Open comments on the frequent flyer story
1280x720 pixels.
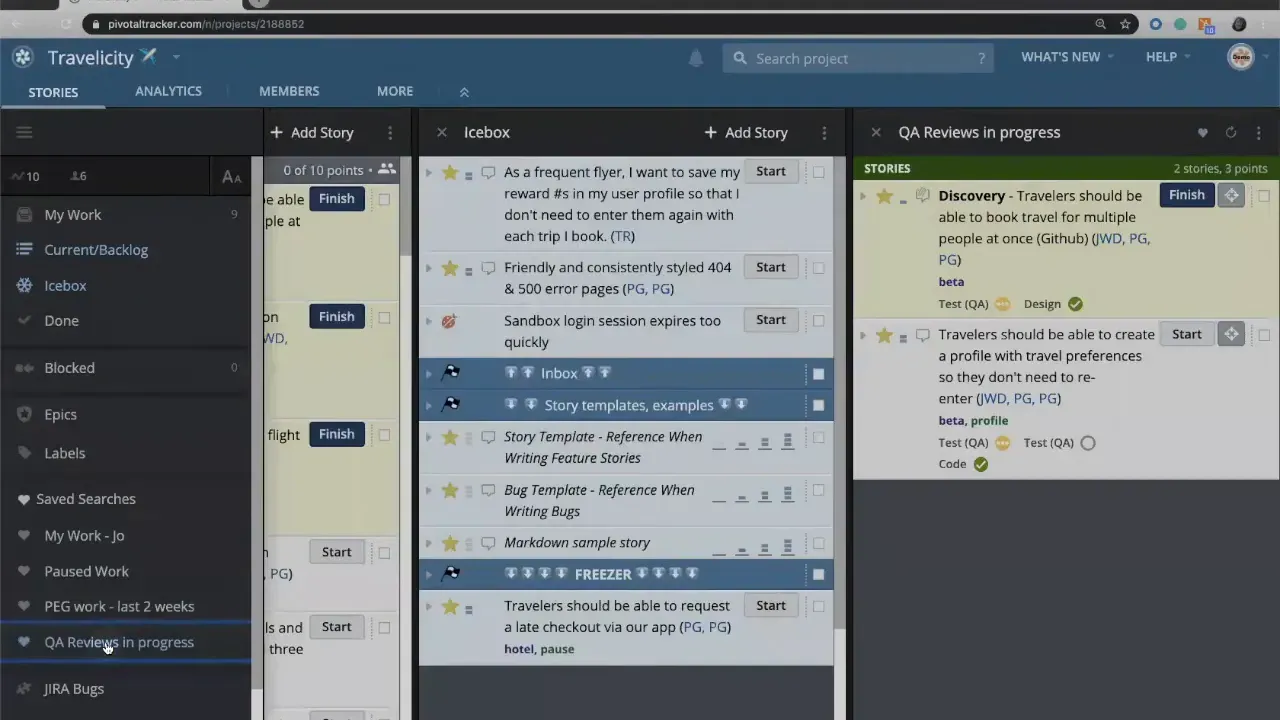pos(488,172)
